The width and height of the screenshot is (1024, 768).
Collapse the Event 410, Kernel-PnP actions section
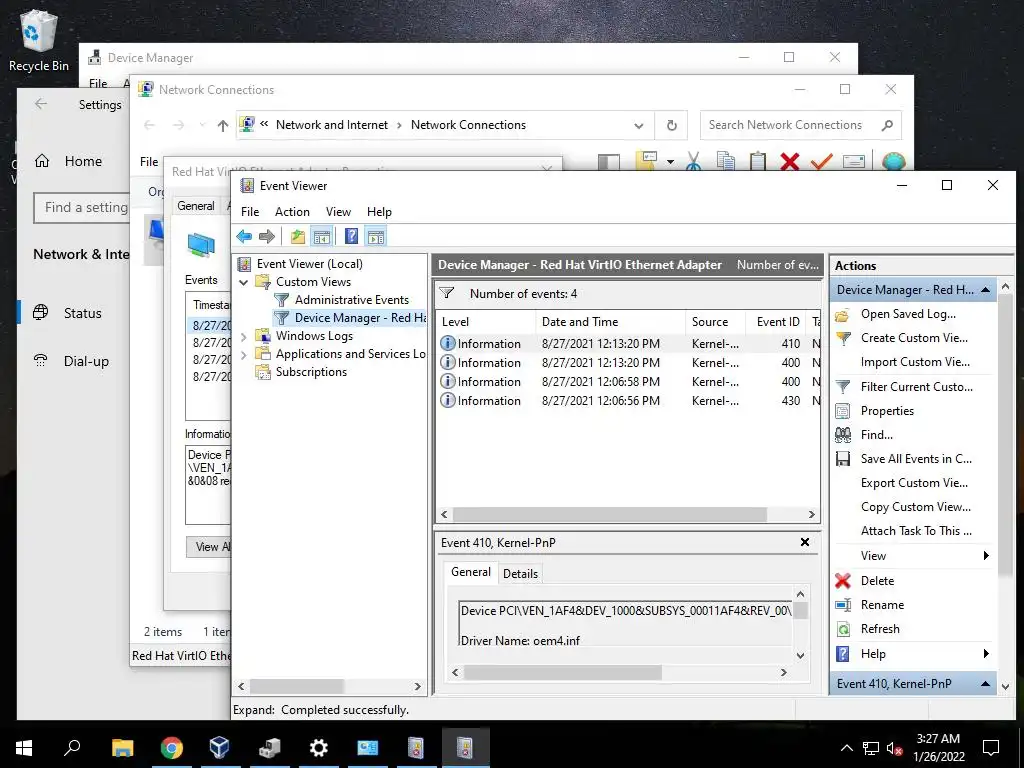click(985, 684)
